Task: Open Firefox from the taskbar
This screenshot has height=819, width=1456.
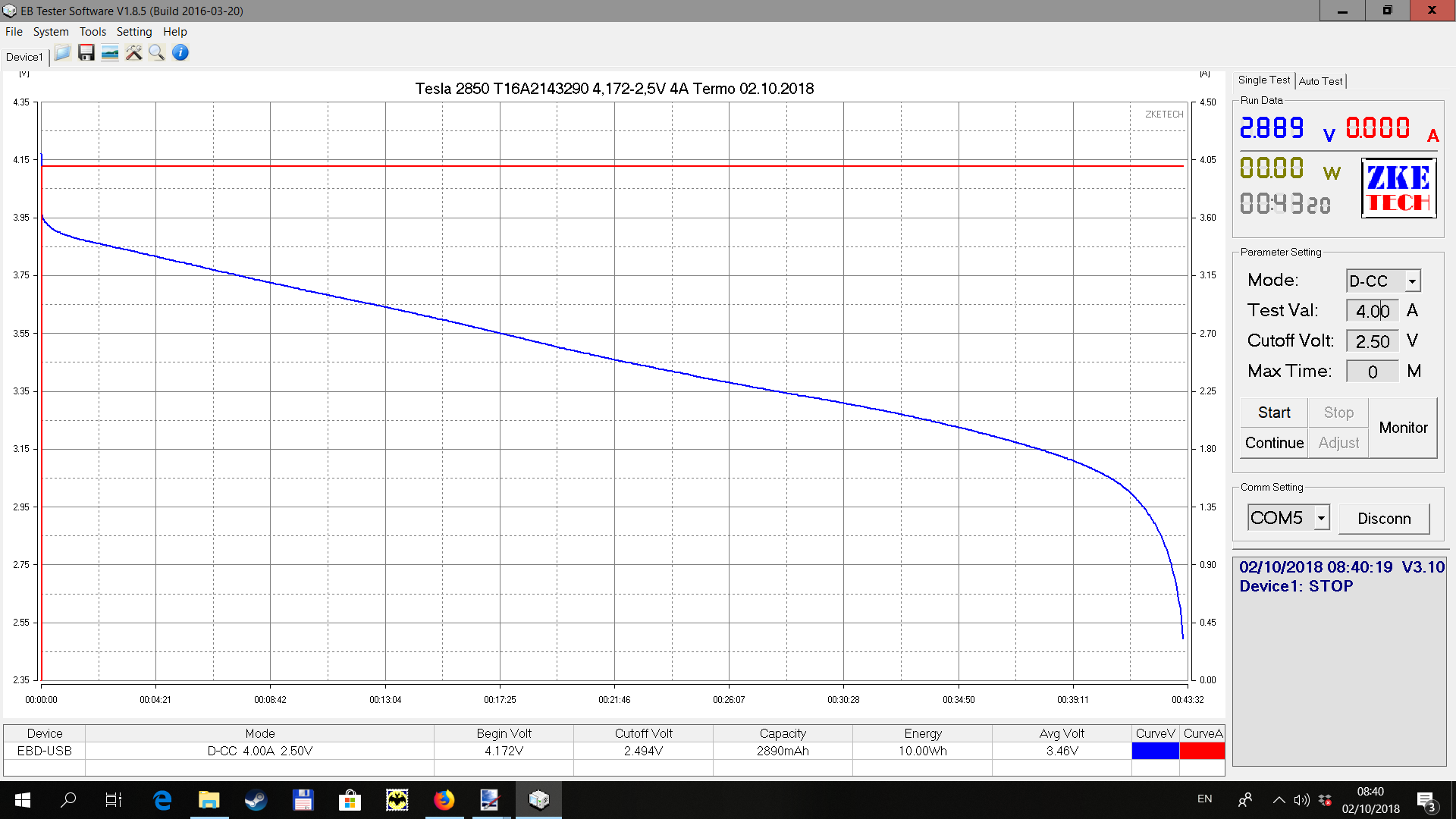Action: 444,799
